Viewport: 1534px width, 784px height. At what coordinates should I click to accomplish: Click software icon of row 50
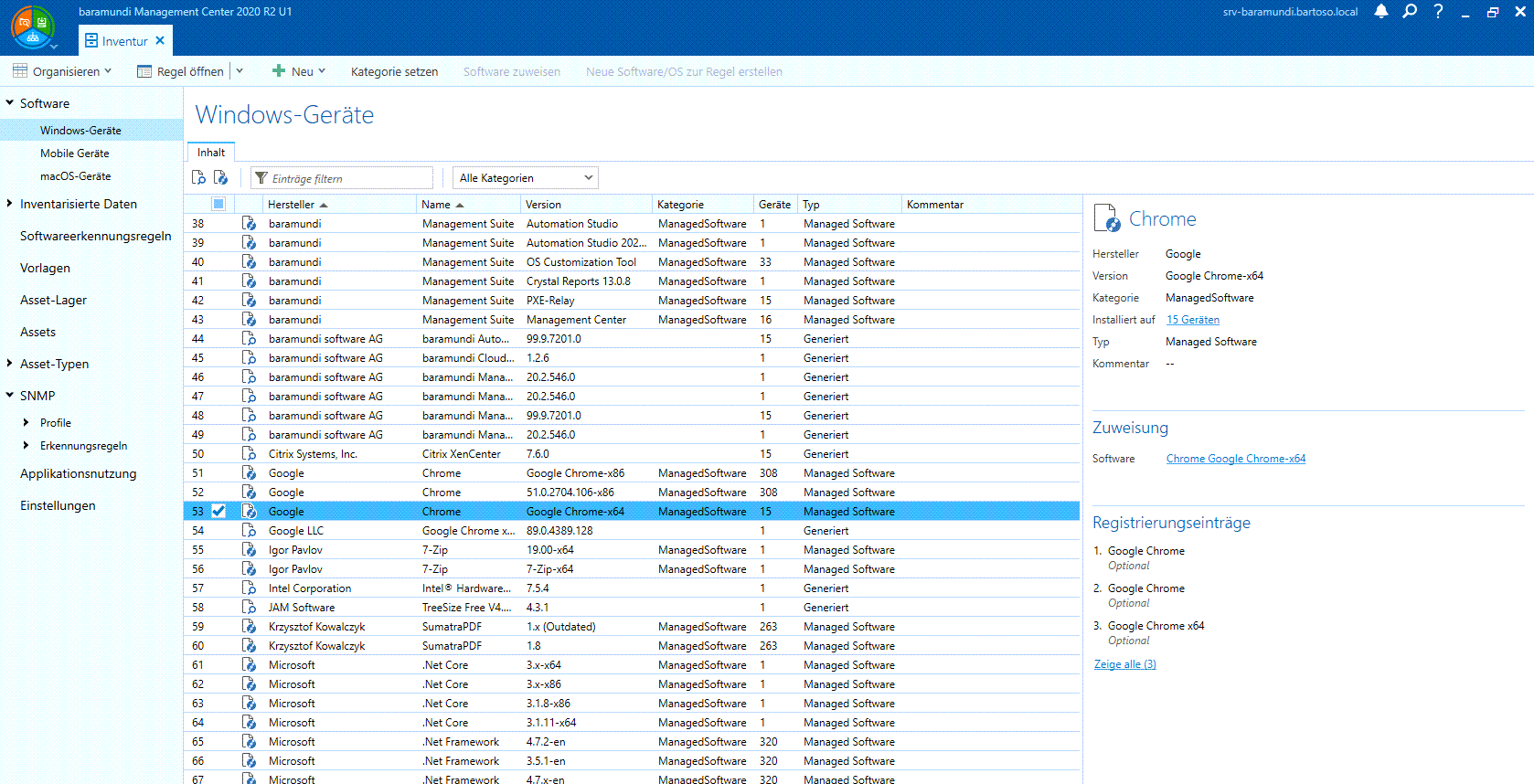tap(249, 454)
